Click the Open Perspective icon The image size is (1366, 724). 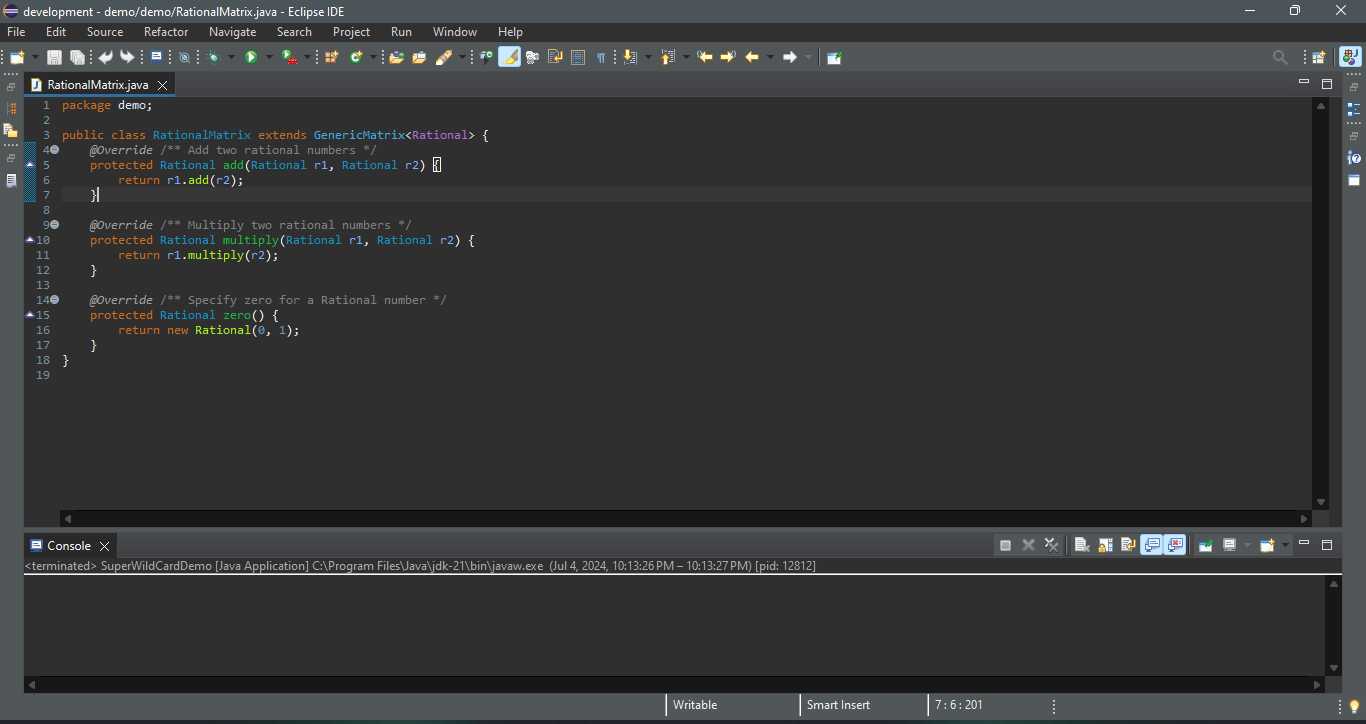coord(1319,58)
